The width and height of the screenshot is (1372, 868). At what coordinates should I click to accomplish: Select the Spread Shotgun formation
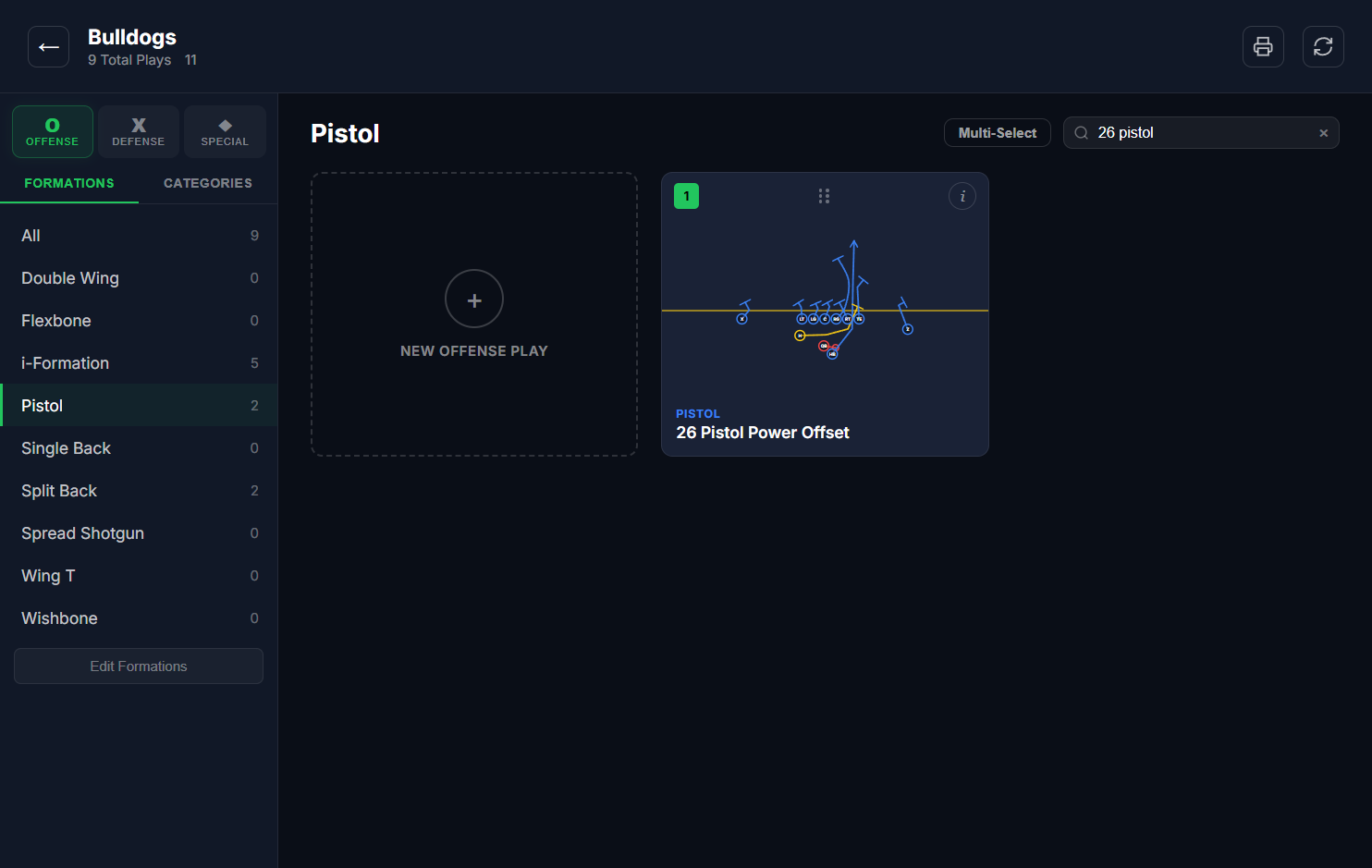coord(139,533)
